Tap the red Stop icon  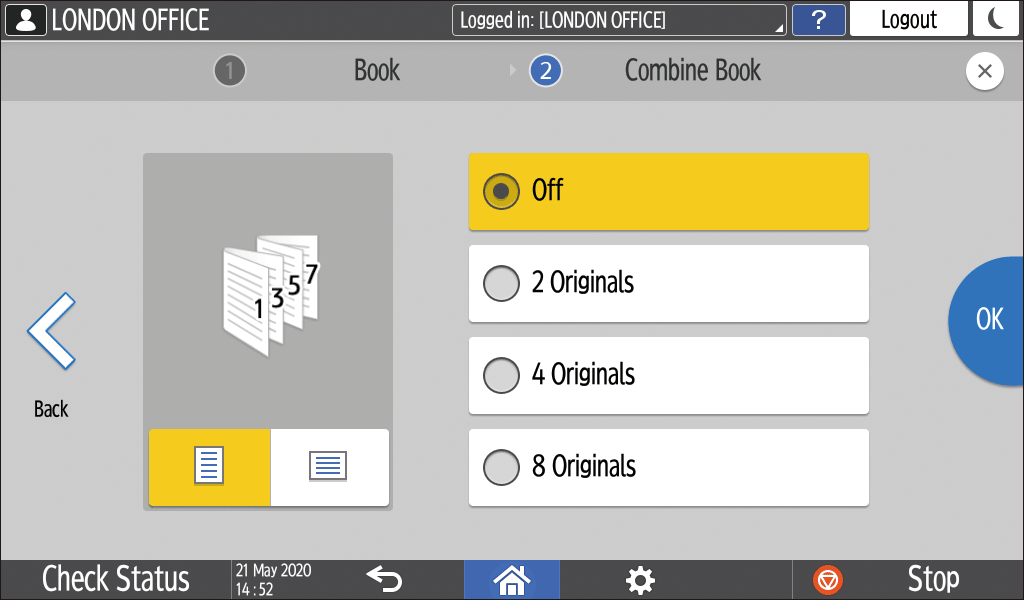pyautogui.click(x=828, y=579)
